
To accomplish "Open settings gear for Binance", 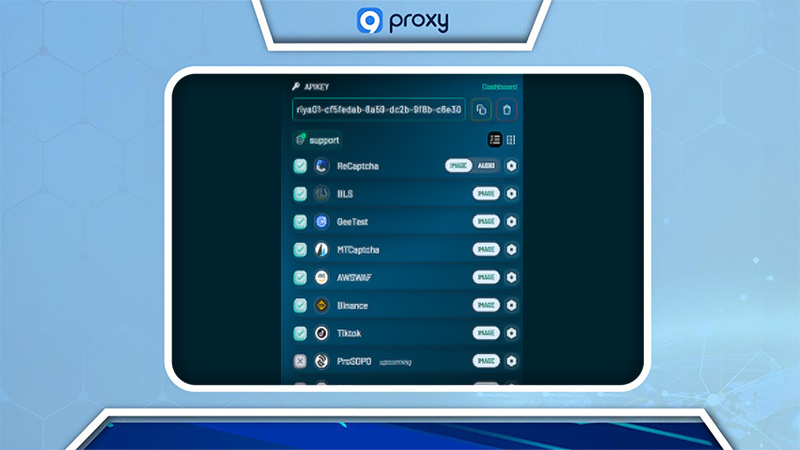I will tap(511, 305).
